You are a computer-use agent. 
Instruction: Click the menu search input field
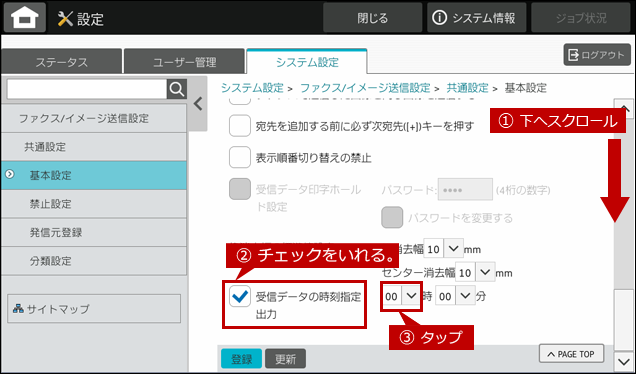[x=87, y=89]
